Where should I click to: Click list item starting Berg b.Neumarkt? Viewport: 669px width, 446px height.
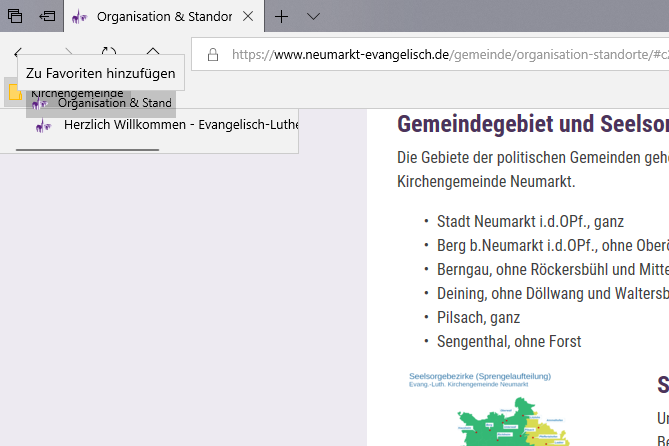click(x=553, y=245)
